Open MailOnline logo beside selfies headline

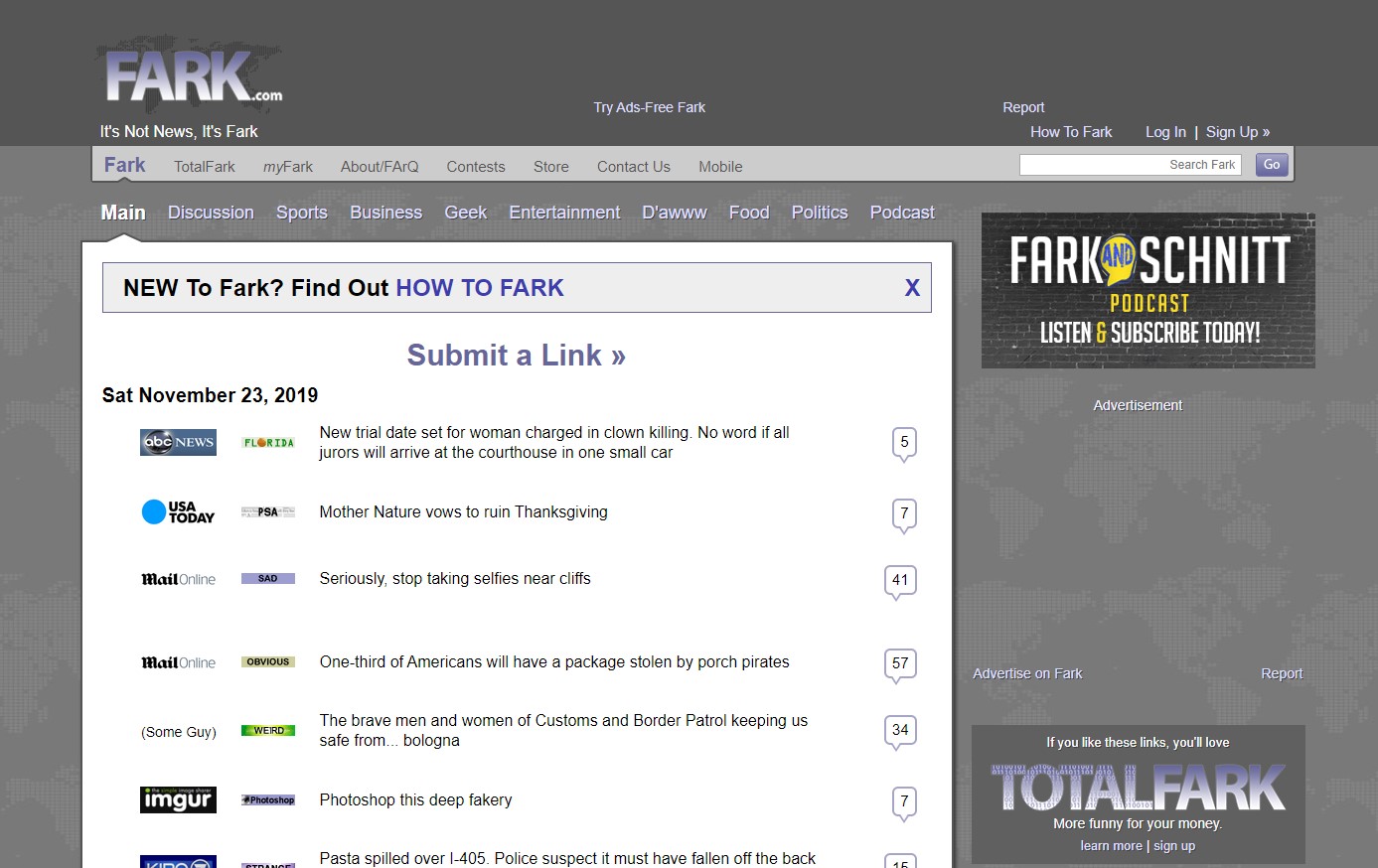[x=178, y=579]
